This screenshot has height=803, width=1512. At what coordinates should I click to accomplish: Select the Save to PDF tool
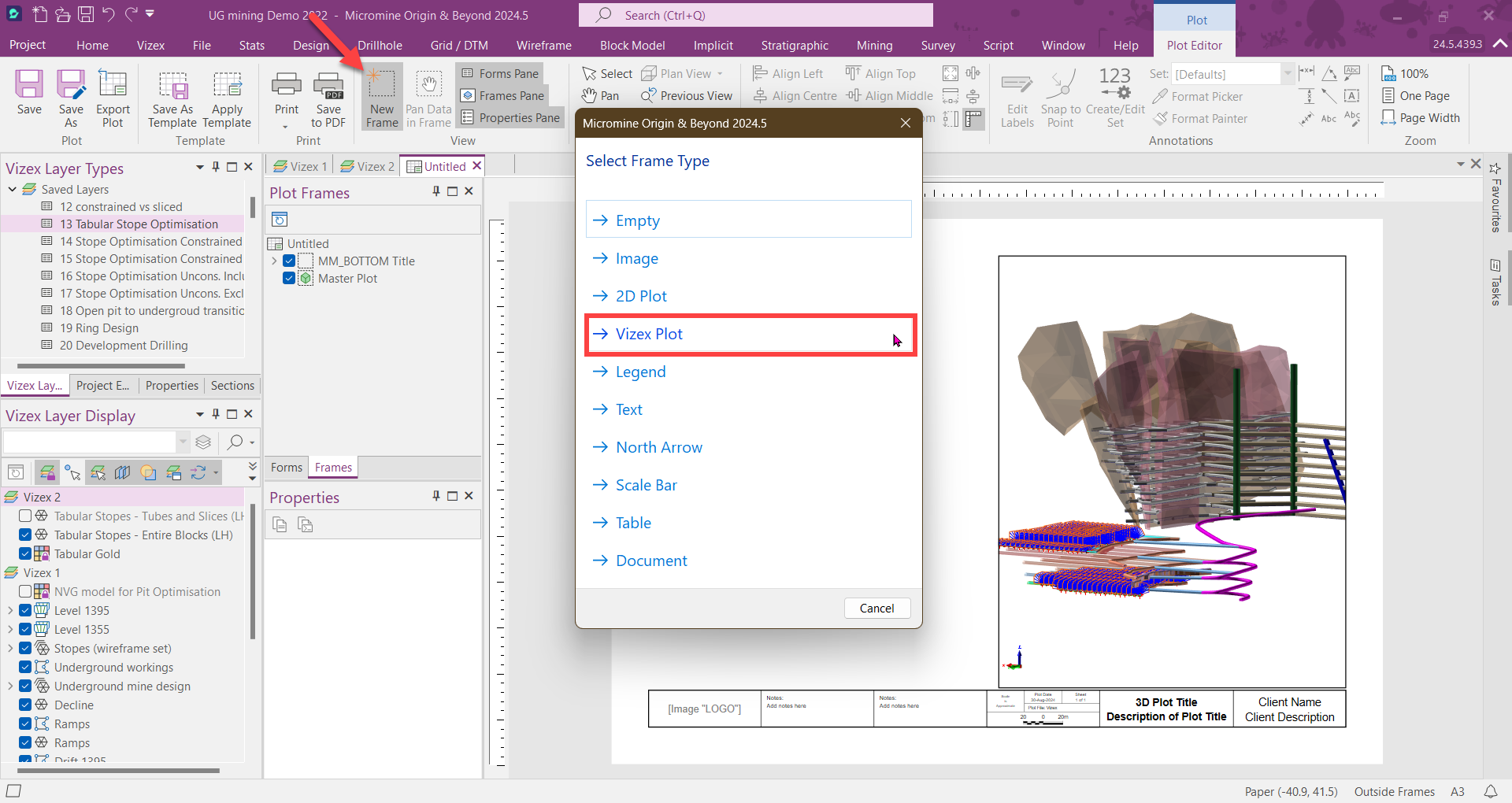pyautogui.click(x=328, y=95)
